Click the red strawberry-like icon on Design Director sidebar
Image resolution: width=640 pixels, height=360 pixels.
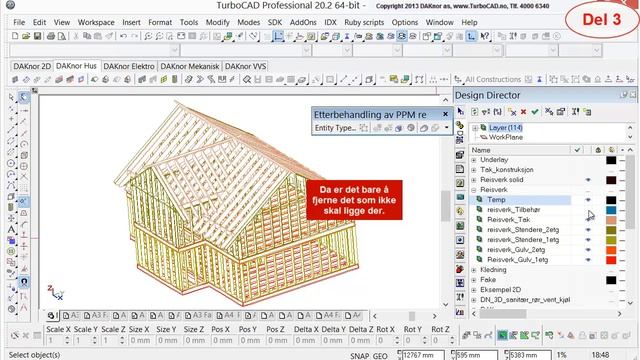pyautogui.click(x=460, y=269)
